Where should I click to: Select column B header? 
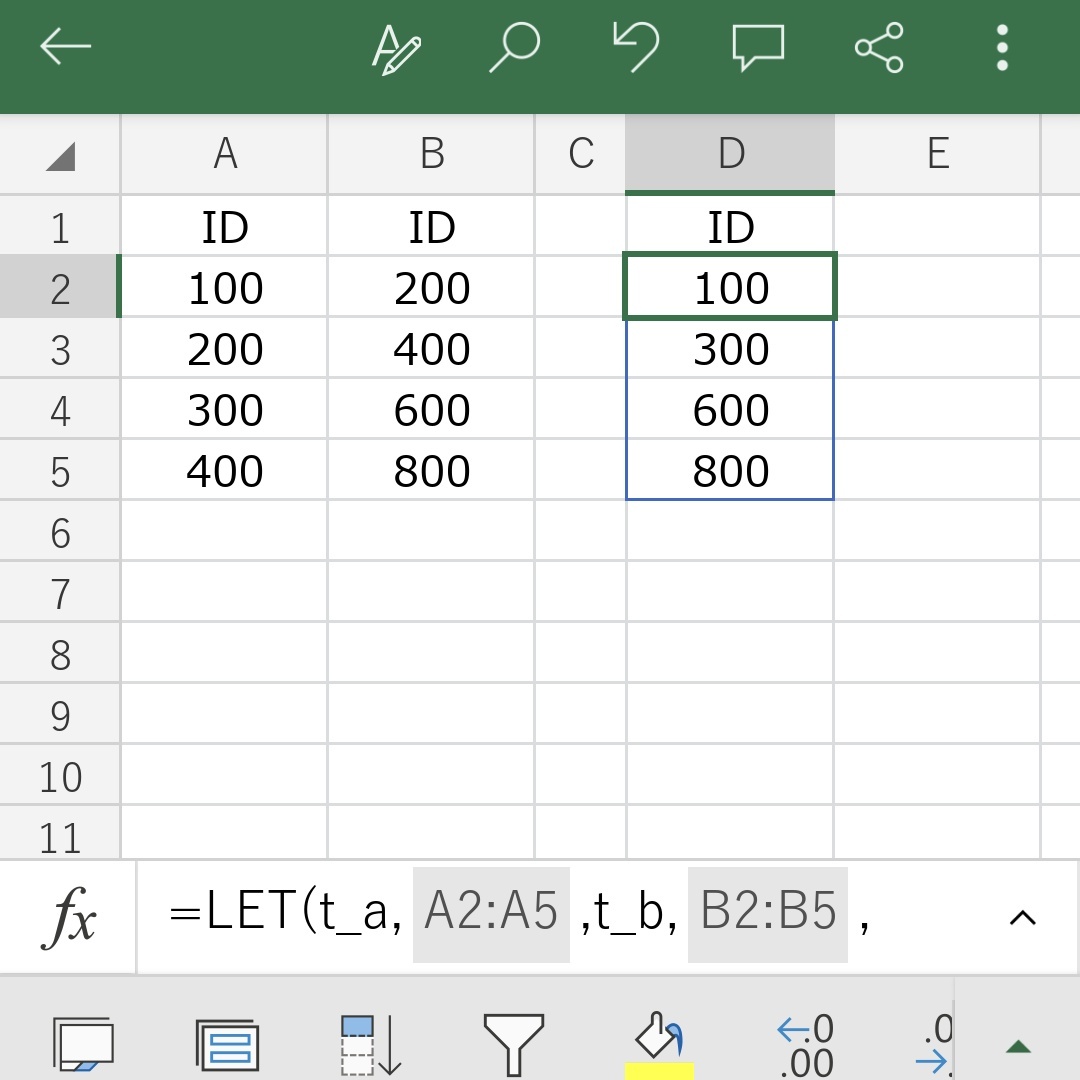point(431,154)
